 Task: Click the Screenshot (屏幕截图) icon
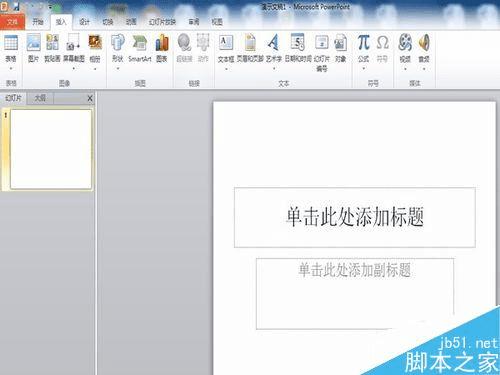coord(74,43)
